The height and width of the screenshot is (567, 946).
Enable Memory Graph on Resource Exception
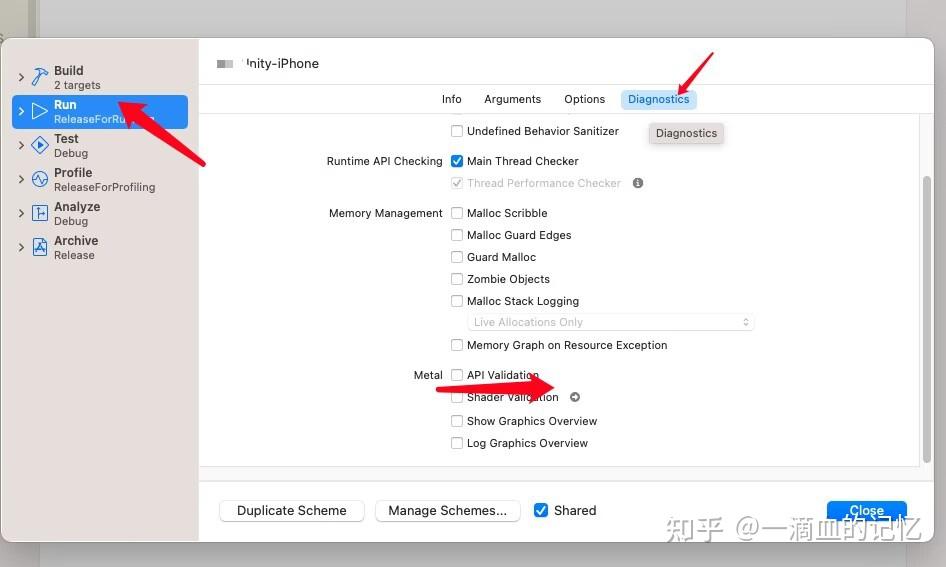click(x=457, y=345)
